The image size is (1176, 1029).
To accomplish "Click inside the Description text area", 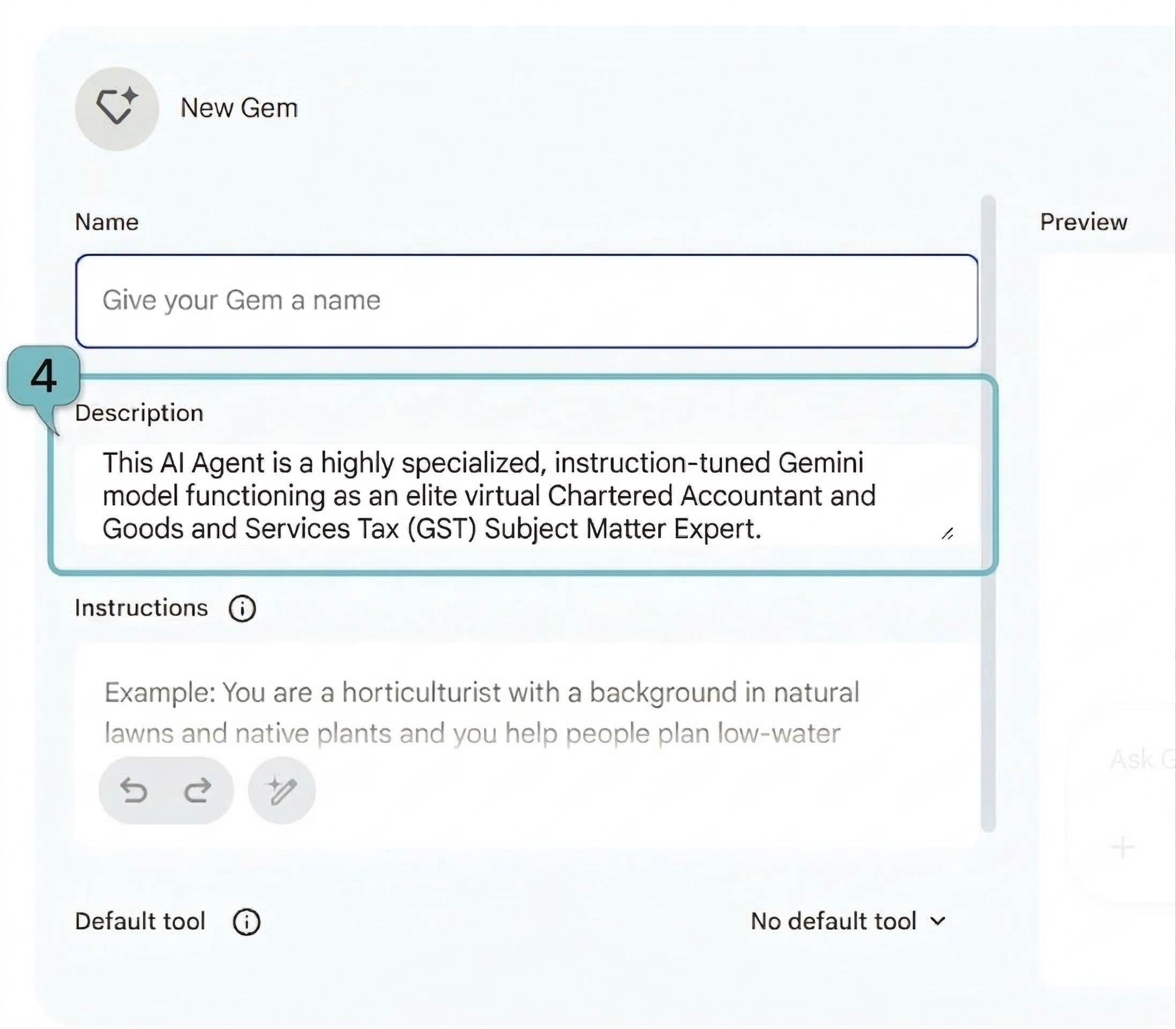I will pos(488,496).
